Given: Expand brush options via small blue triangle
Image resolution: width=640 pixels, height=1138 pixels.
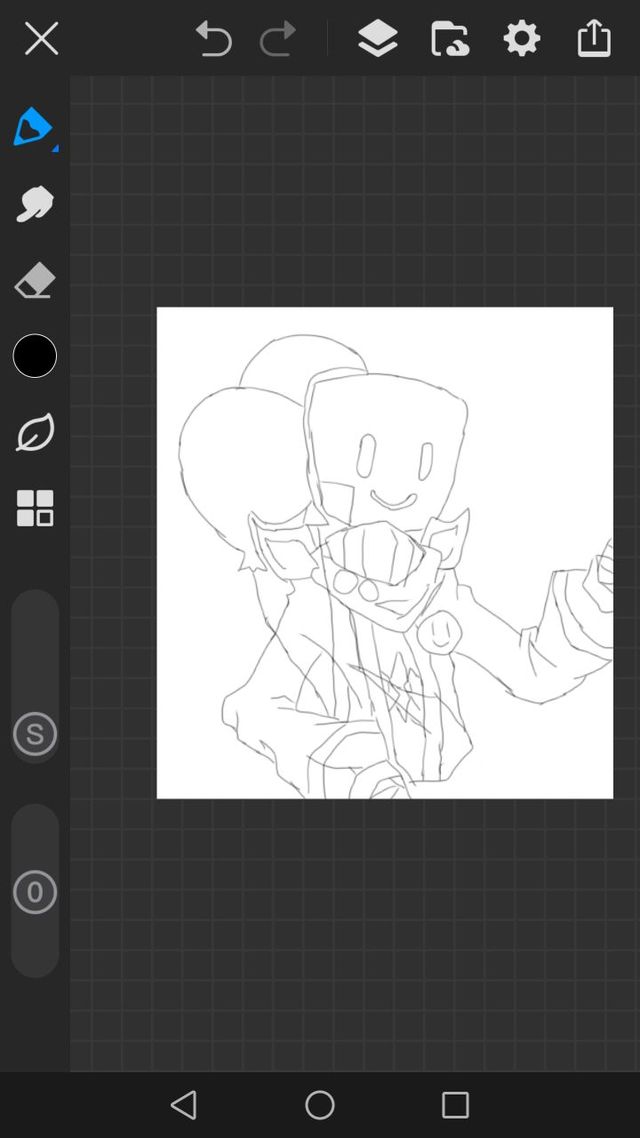Looking at the screenshot, I should [x=55, y=149].
